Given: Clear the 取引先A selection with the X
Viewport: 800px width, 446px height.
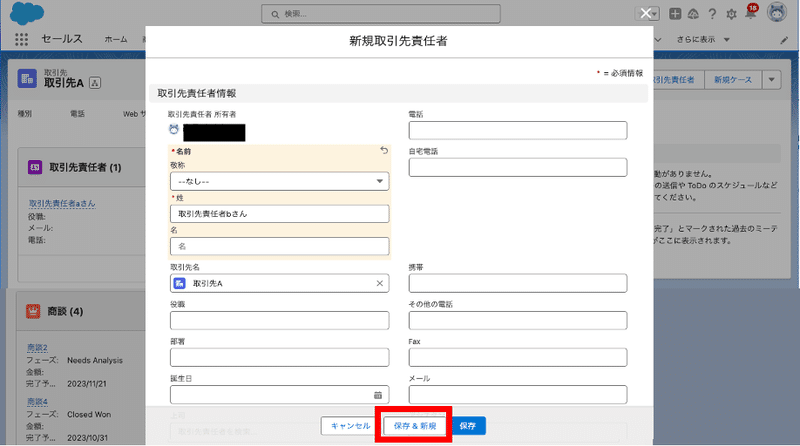Looking at the screenshot, I should click(380, 283).
